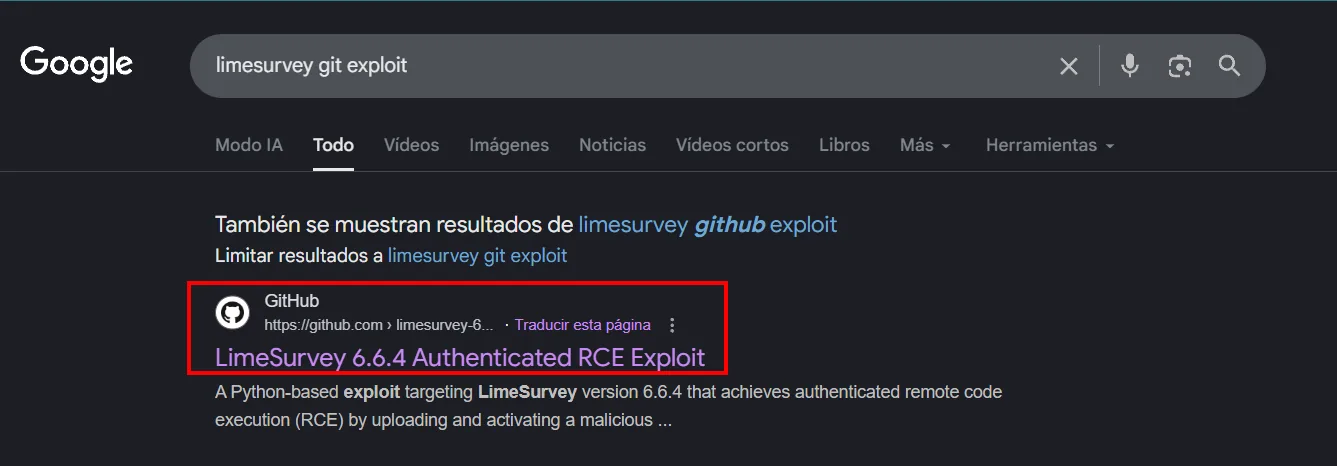Screen dimensions: 1337x466
Task: Click the "También se muestran resultados de" text
Action: pyautogui.click(x=394, y=224)
